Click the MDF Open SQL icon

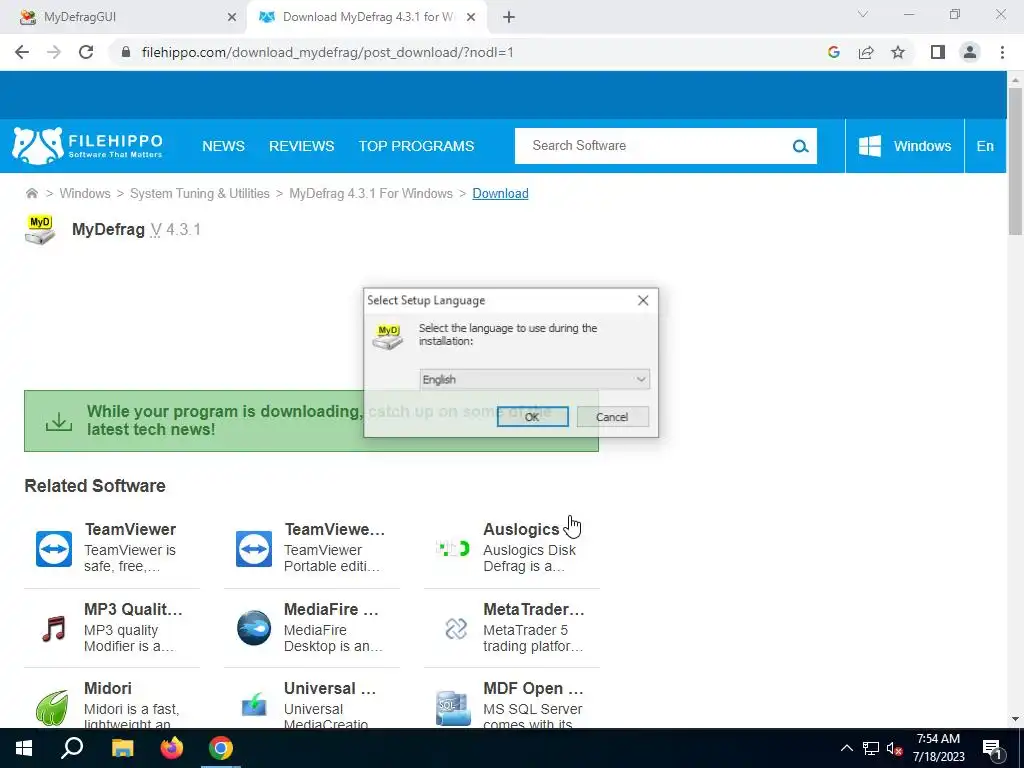[x=453, y=709]
